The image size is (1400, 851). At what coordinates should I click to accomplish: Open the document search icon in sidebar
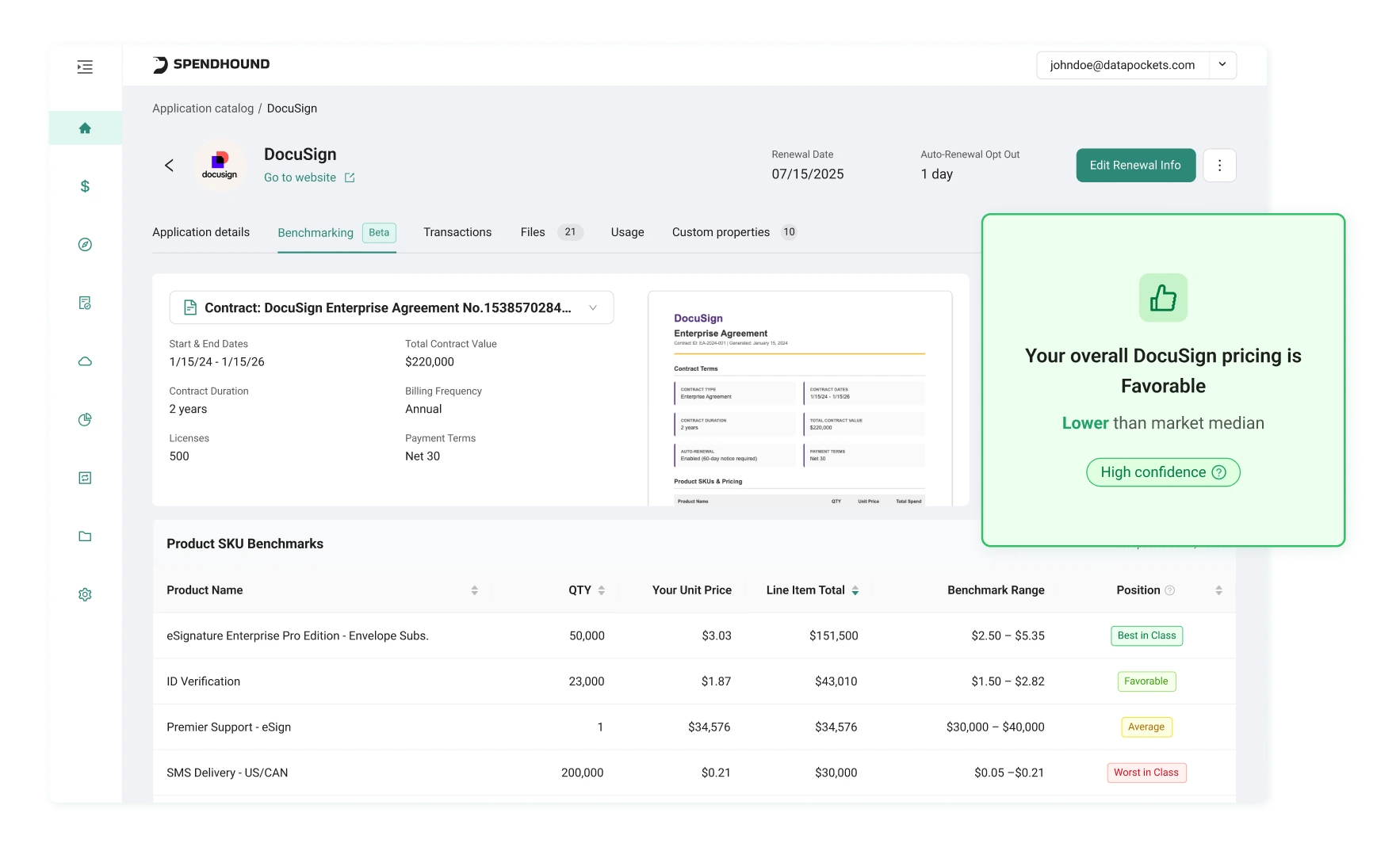point(85,303)
